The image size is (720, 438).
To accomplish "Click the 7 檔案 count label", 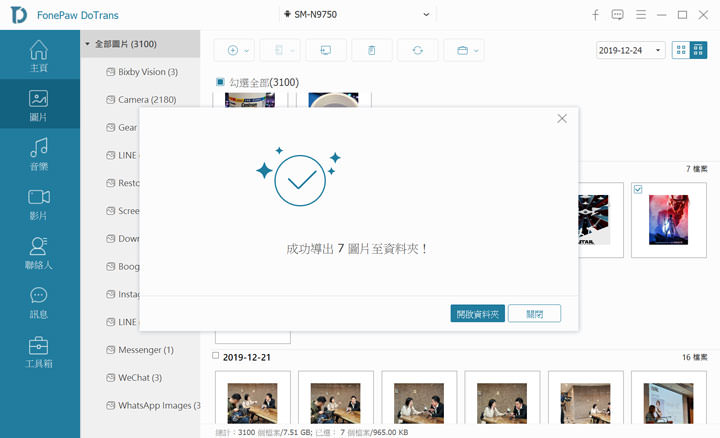I will (697, 169).
